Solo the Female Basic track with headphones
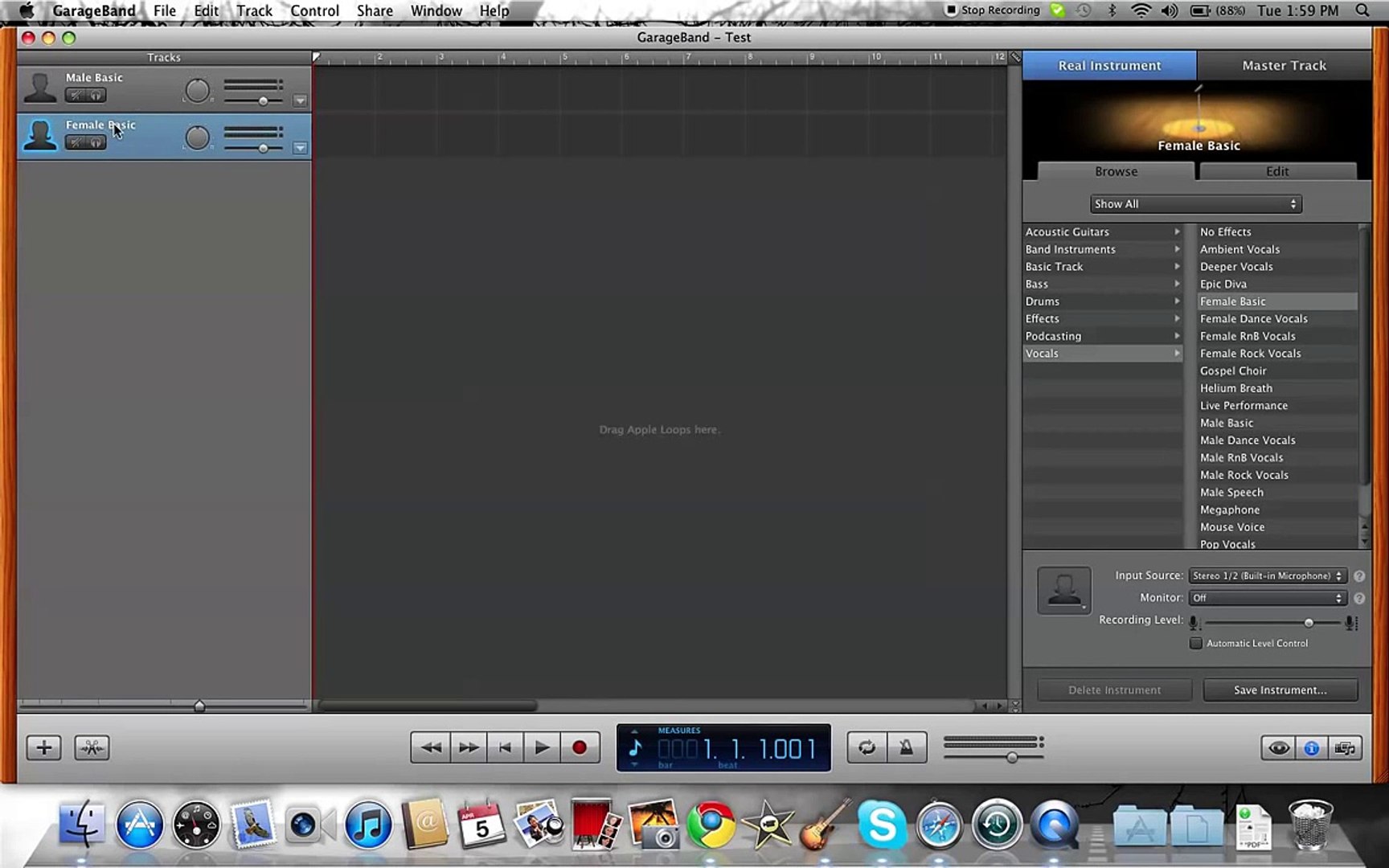 (x=96, y=143)
